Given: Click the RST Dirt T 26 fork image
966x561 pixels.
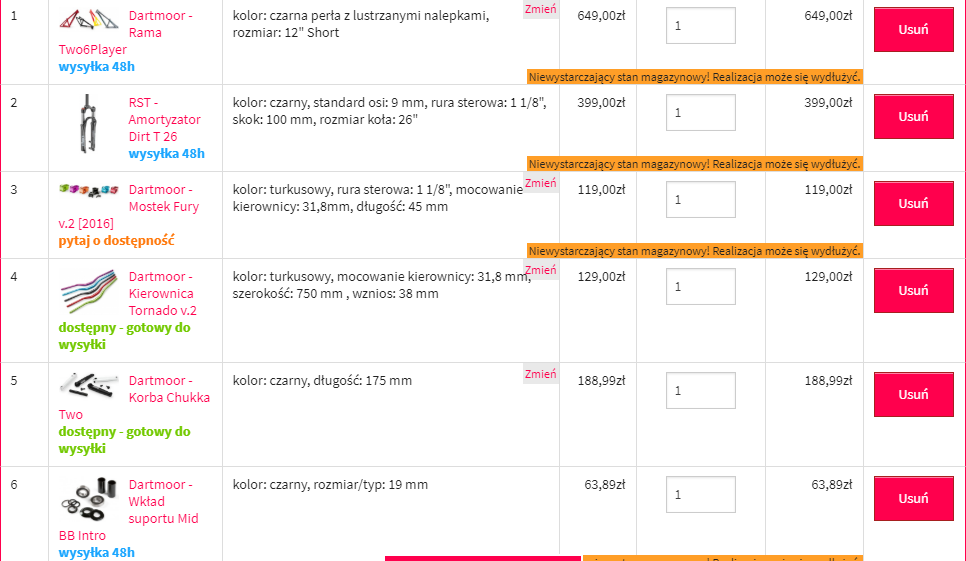Looking at the screenshot, I should coord(88,125).
